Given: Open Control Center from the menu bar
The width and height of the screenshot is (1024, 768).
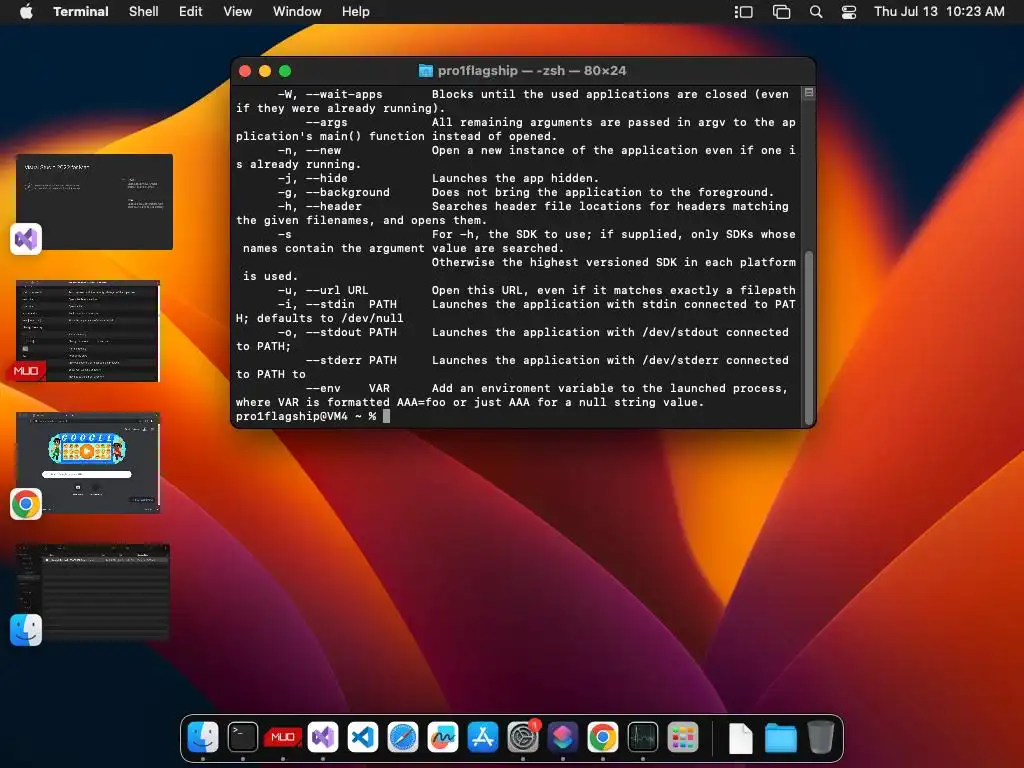Looking at the screenshot, I should pos(848,12).
